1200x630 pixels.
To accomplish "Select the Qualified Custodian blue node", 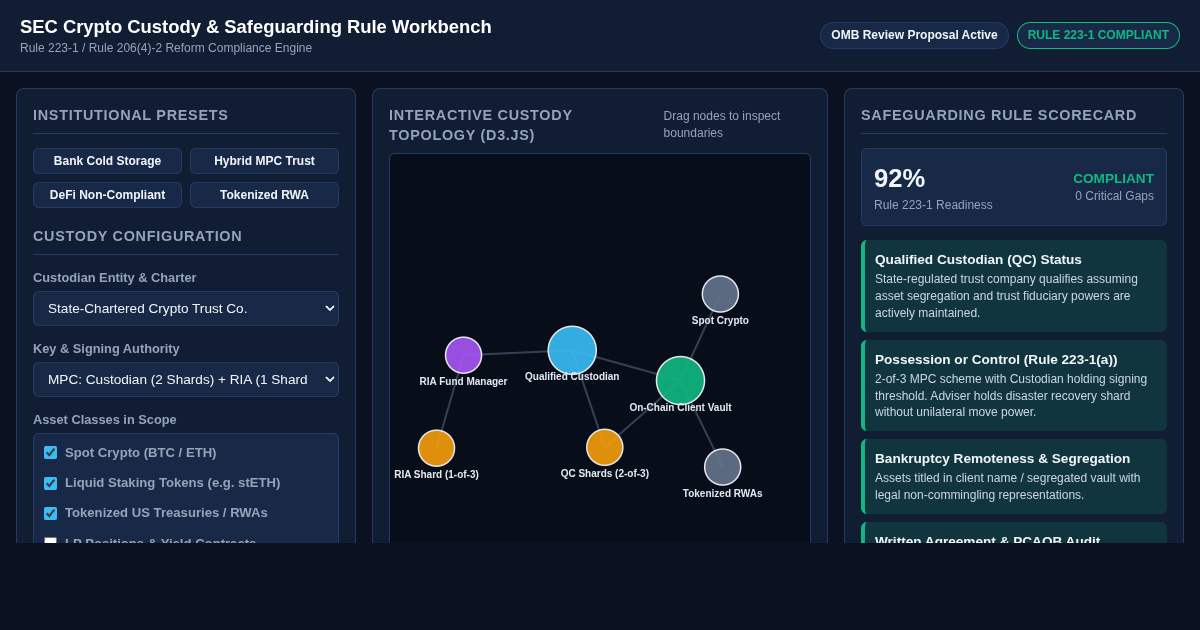I will coord(572,350).
